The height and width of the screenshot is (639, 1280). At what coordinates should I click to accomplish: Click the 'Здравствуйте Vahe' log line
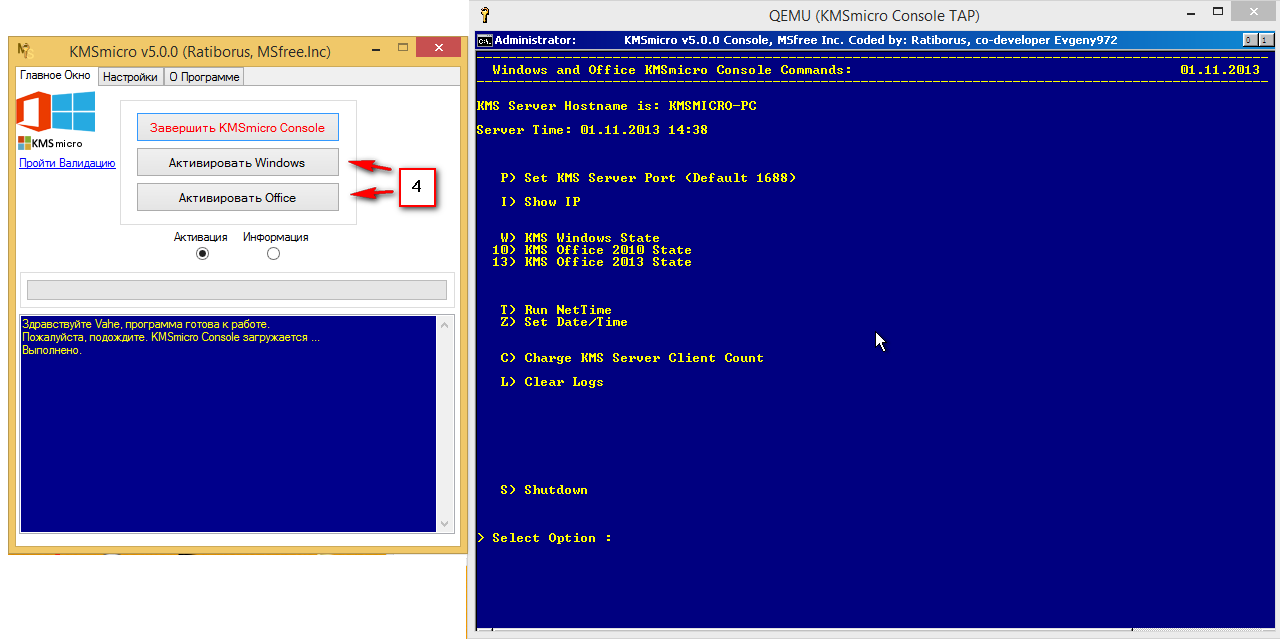[x=146, y=324]
